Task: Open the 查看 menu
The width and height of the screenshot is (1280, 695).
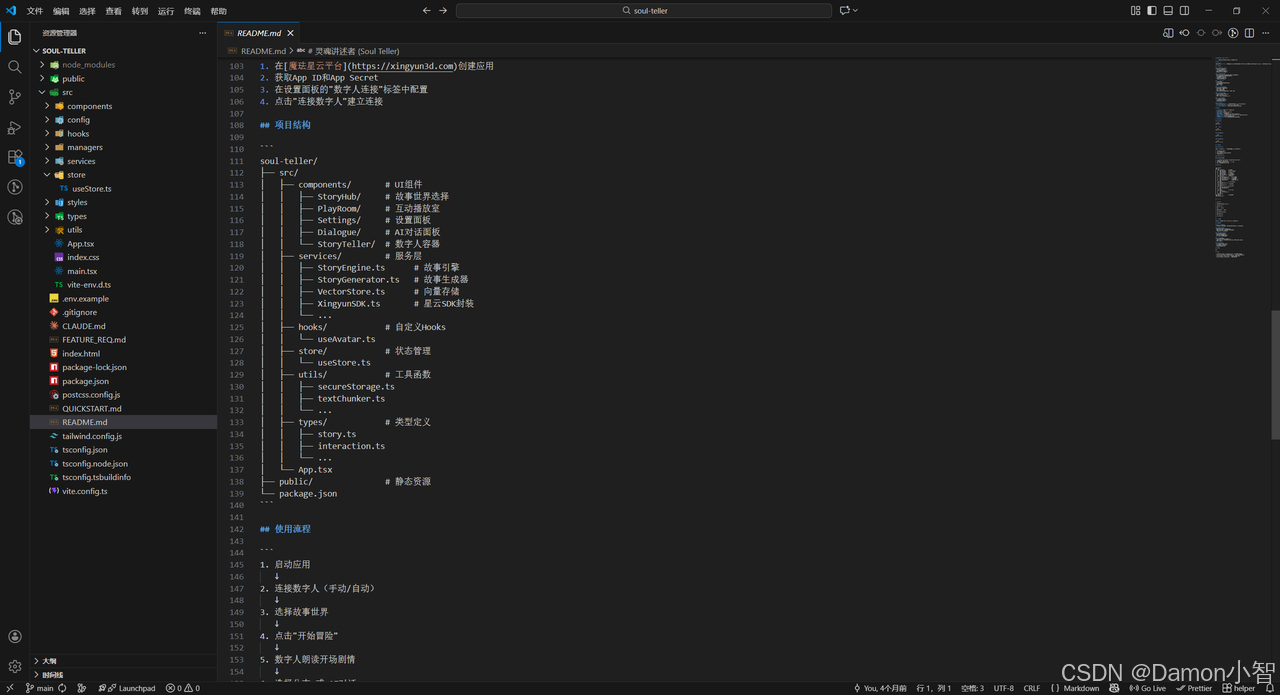Action: tap(113, 11)
